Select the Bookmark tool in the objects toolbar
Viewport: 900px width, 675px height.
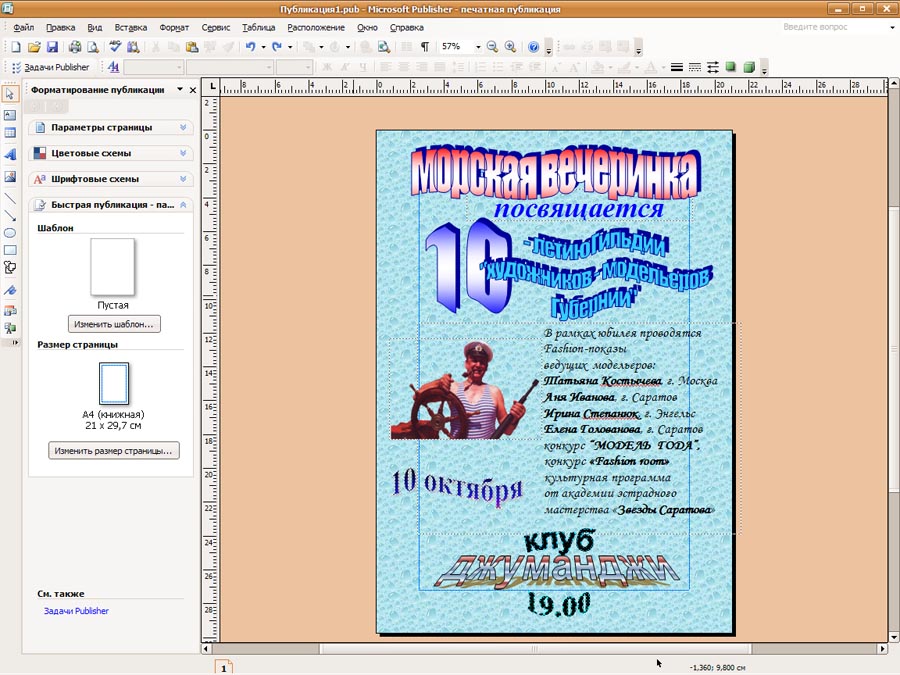(x=10, y=290)
